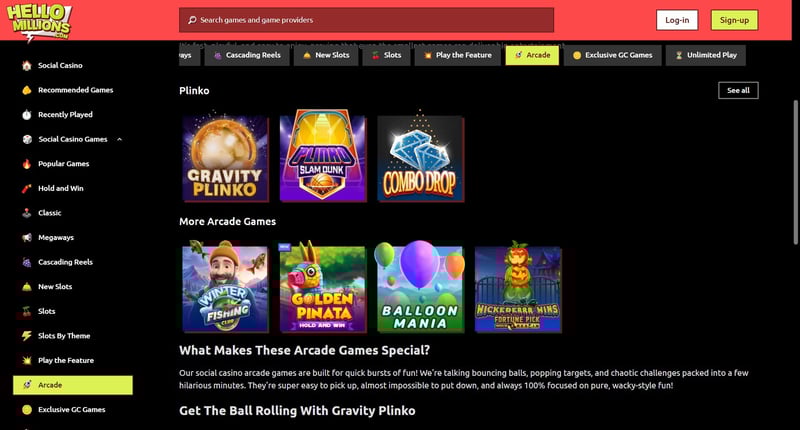
Task: Click the Sign-up button
Action: [x=734, y=20]
